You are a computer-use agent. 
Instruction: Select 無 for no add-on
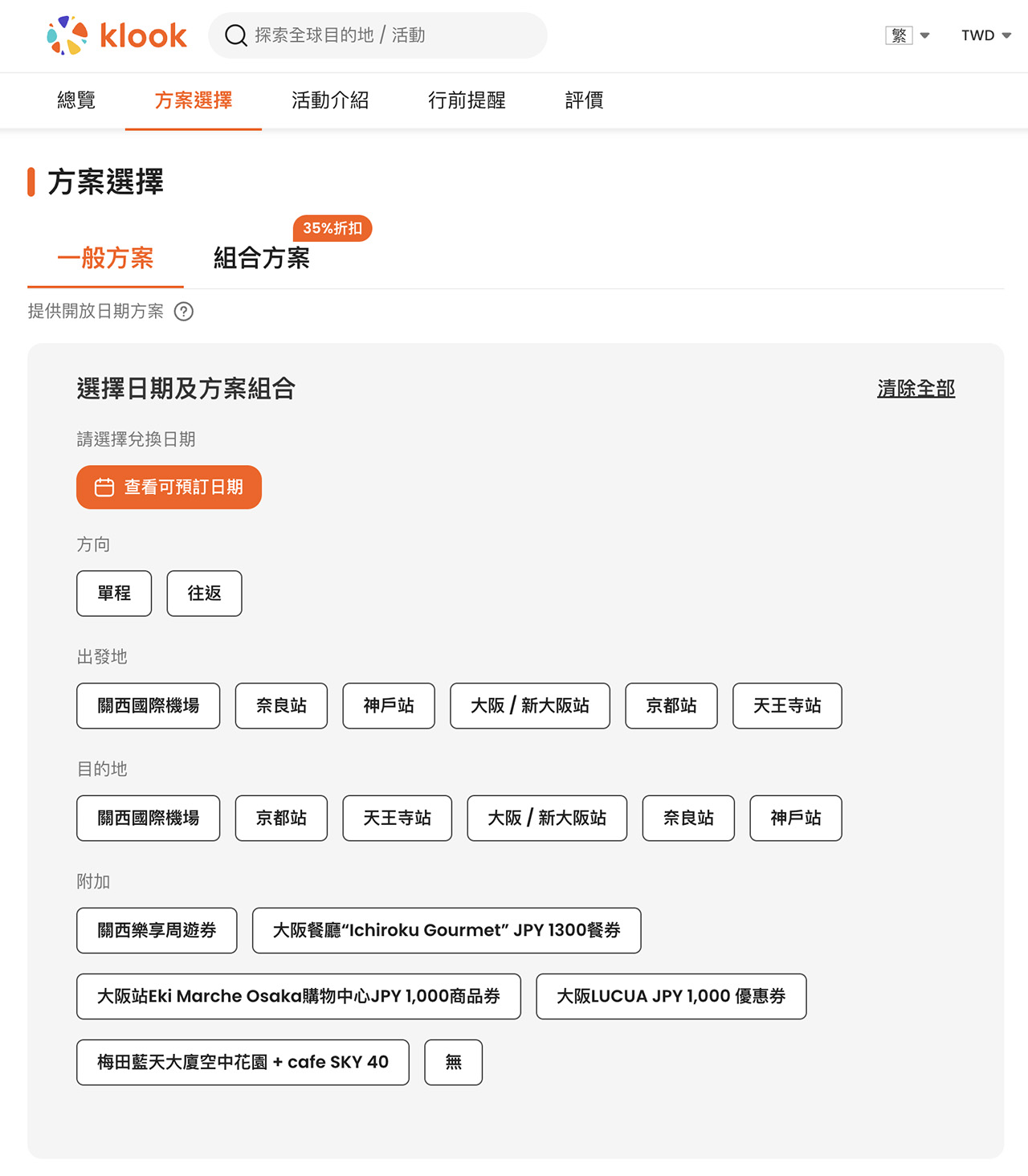point(454,1063)
